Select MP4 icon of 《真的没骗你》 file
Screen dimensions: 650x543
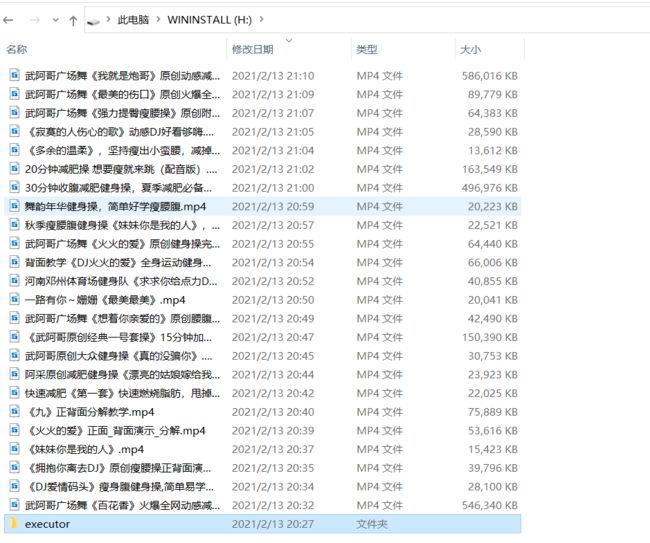(x=15, y=355)
